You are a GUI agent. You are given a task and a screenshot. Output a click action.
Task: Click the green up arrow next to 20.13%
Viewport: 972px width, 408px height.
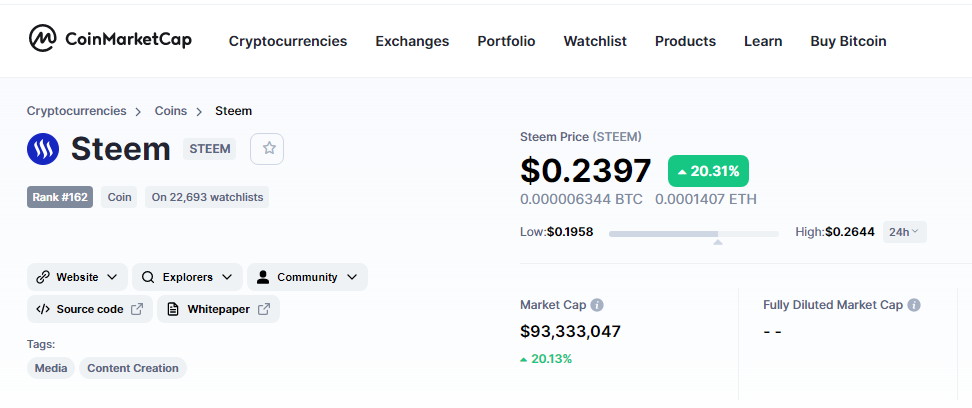(524, 359)
